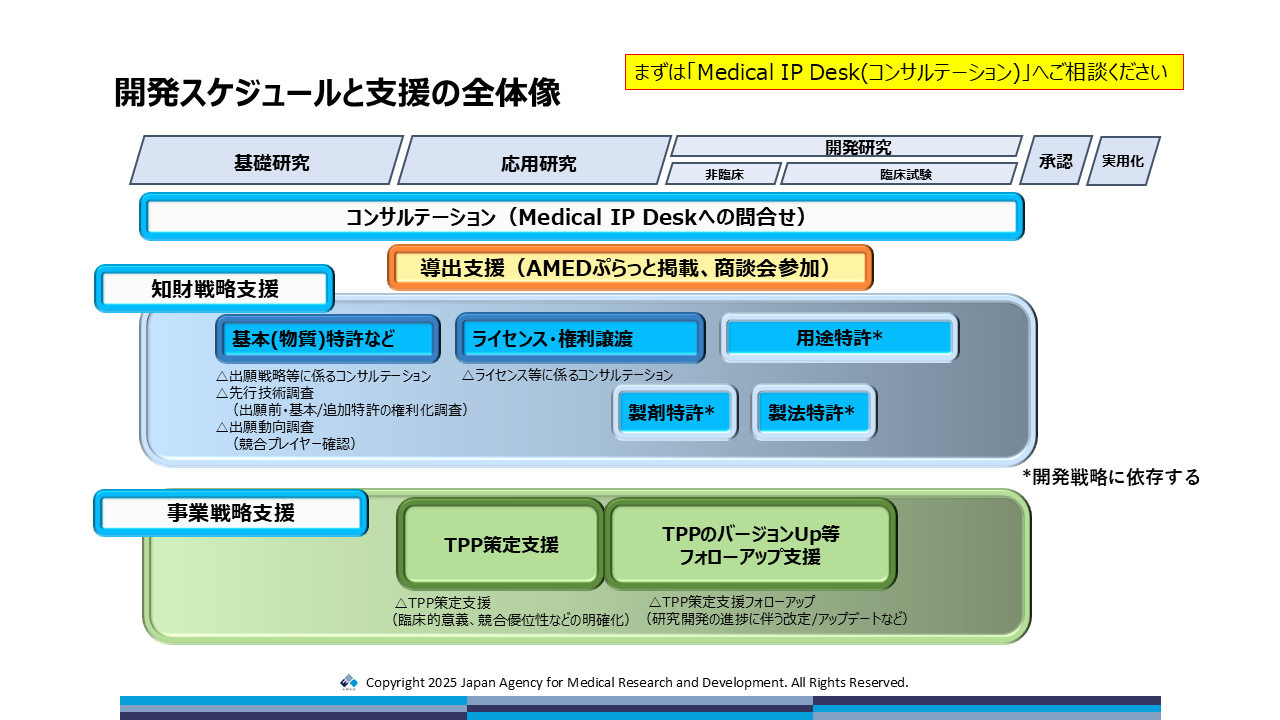Click the text △TPP策定支援フォローアップ
Viewport: 1280px width, 720px height.
[x=732, y=602]
